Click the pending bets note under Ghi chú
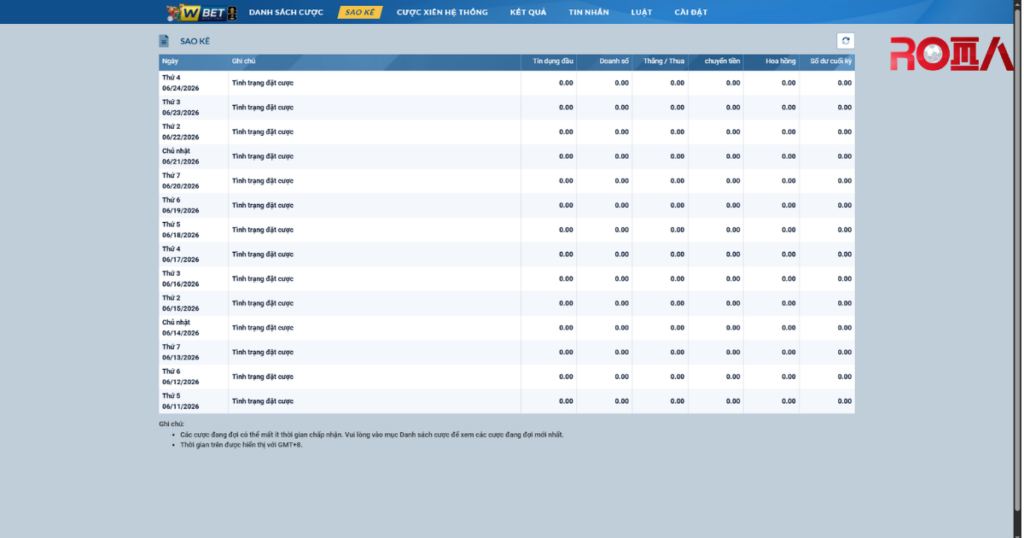Image resolution: width=1024 pixels, height=538 pixels. coord(372,435)
